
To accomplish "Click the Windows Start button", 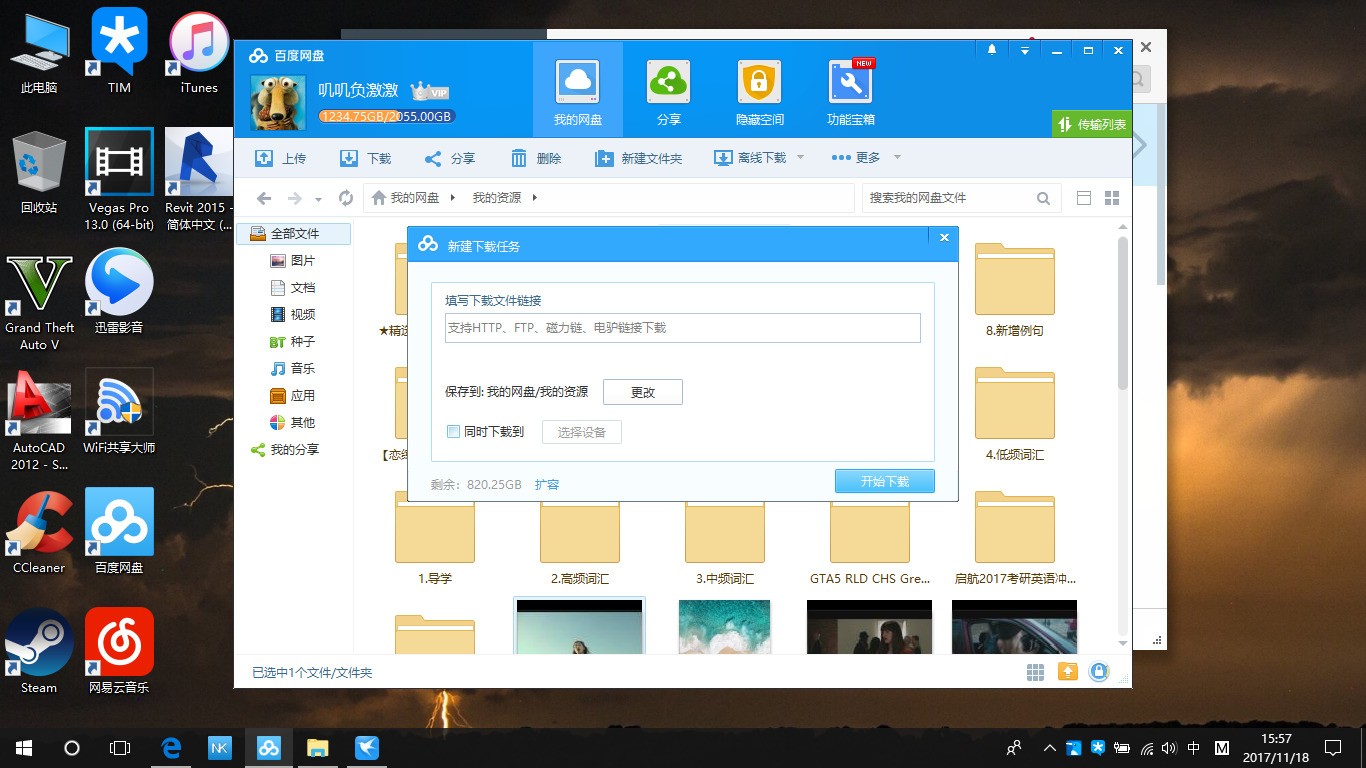I will click(x=24, y=747).
